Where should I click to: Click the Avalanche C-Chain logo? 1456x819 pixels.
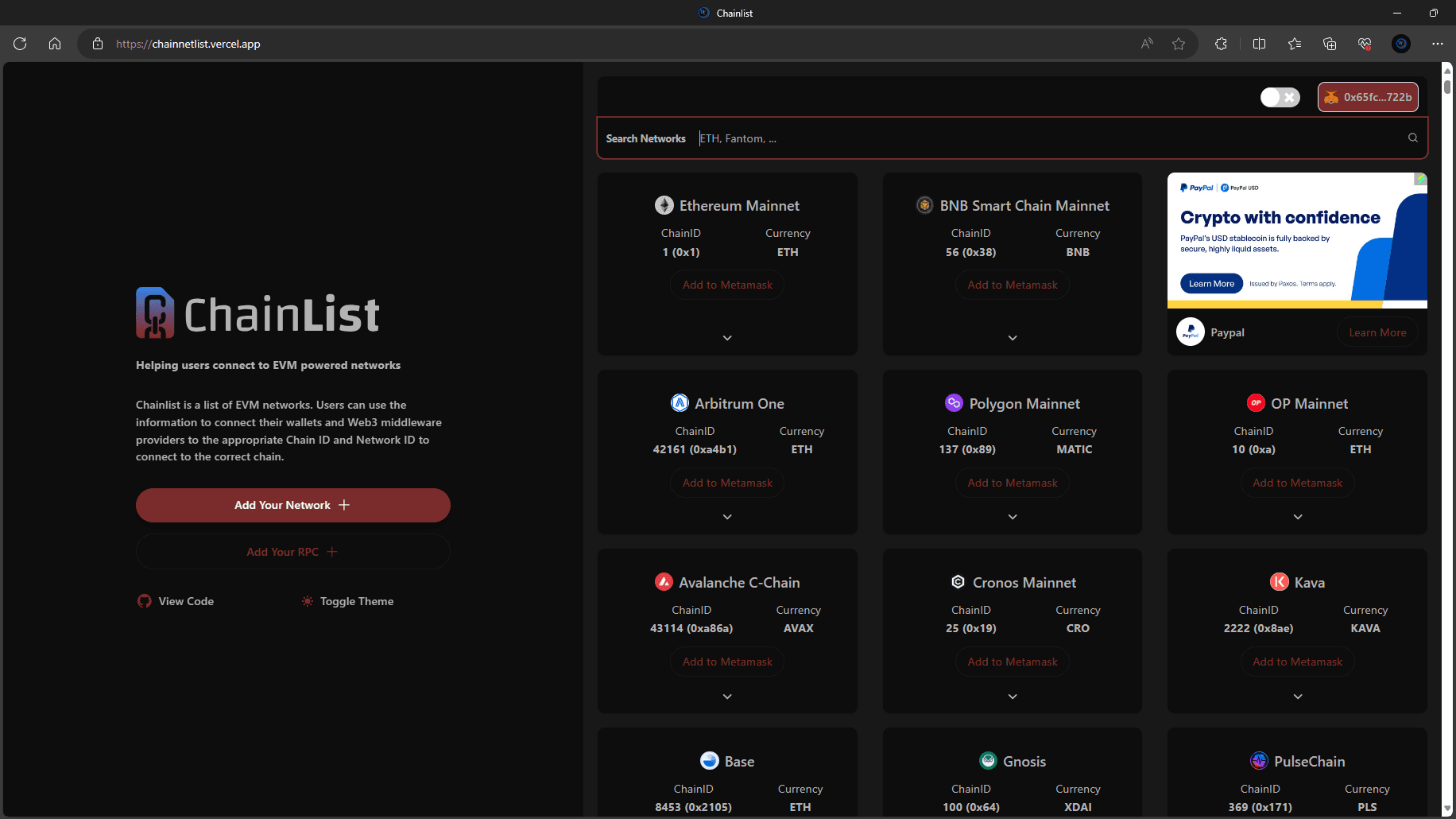pyautogui.click(x=664, y=582)
